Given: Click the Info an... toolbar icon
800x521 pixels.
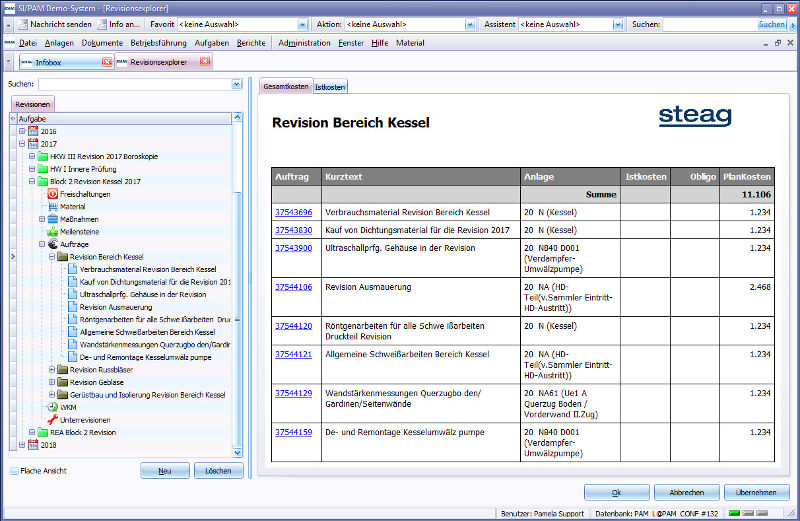Looking at the screenshot, I should [x=102, y=24].
